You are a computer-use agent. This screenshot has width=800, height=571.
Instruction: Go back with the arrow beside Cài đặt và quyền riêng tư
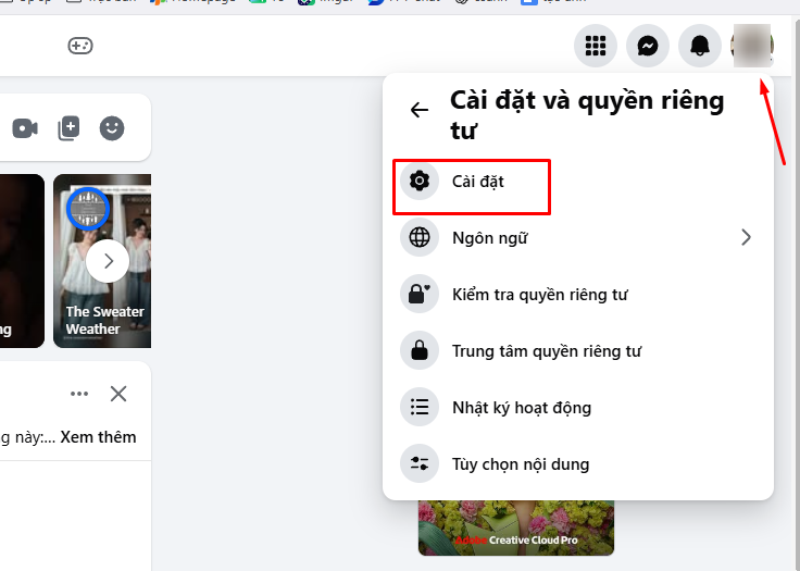[419, 110]
